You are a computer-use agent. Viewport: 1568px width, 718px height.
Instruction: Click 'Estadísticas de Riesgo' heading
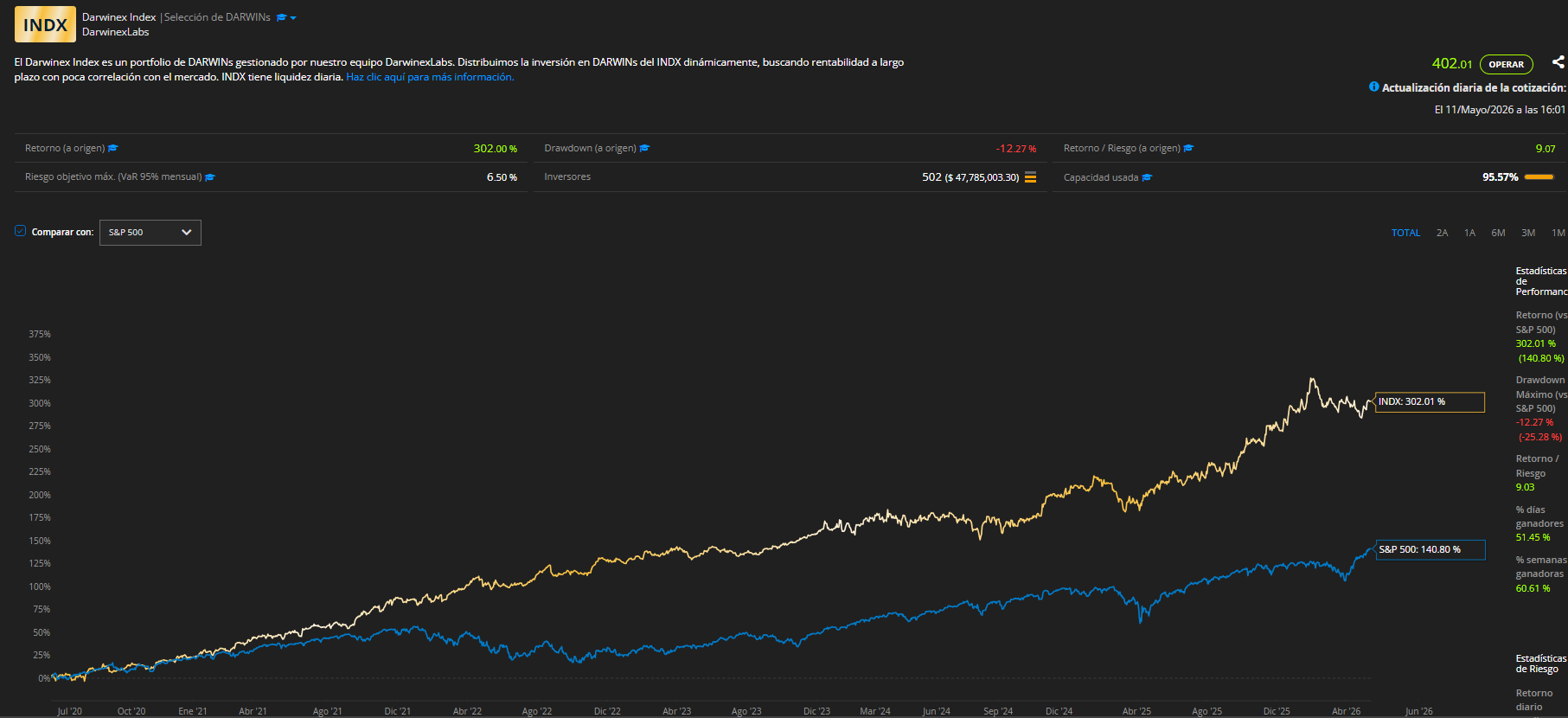pyautogui.click(x=1541, y=664)
